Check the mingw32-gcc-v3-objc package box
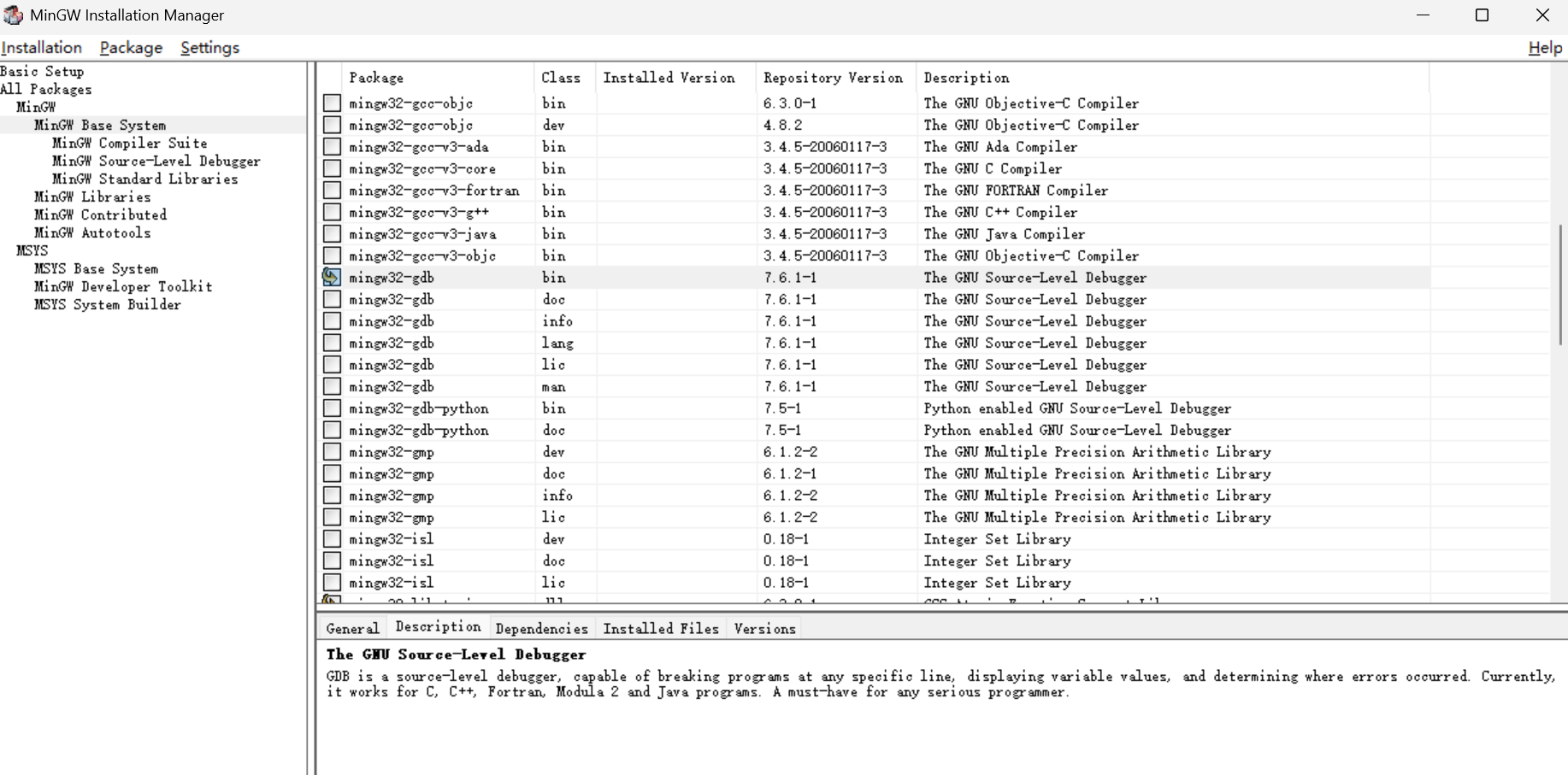 [x=332, y=255]
